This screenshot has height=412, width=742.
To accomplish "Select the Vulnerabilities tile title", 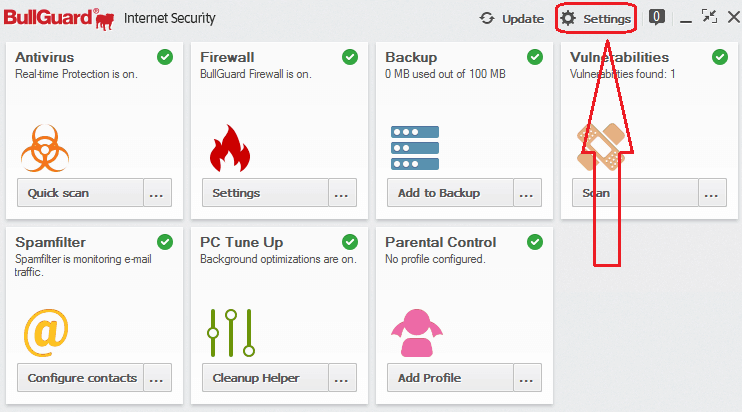I will 619,57.
